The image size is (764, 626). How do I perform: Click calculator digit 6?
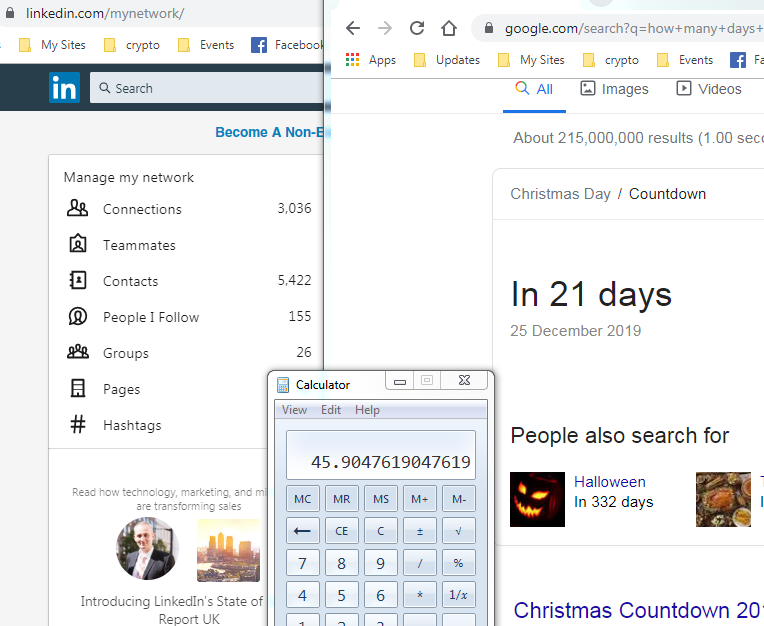[381, 595]
